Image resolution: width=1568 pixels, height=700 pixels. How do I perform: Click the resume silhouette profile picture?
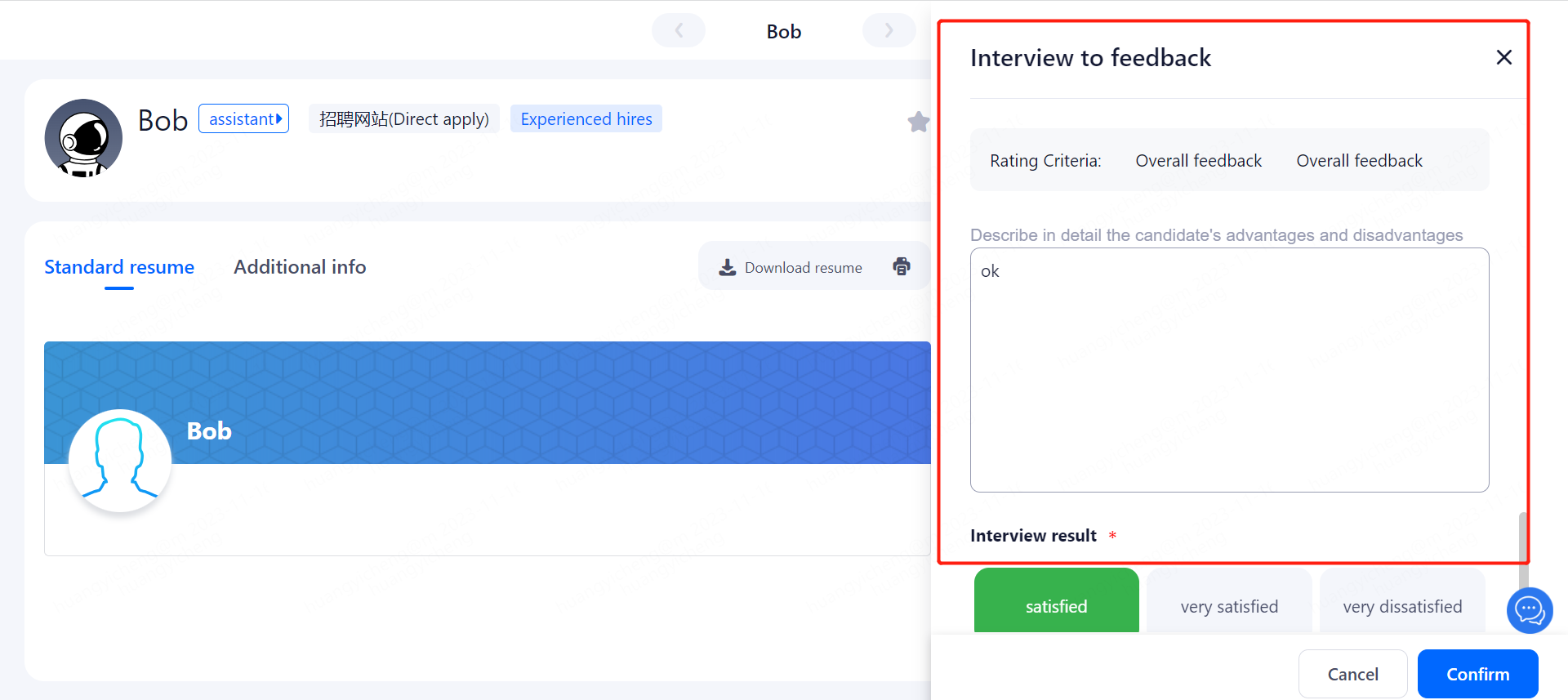pos(120,460)
